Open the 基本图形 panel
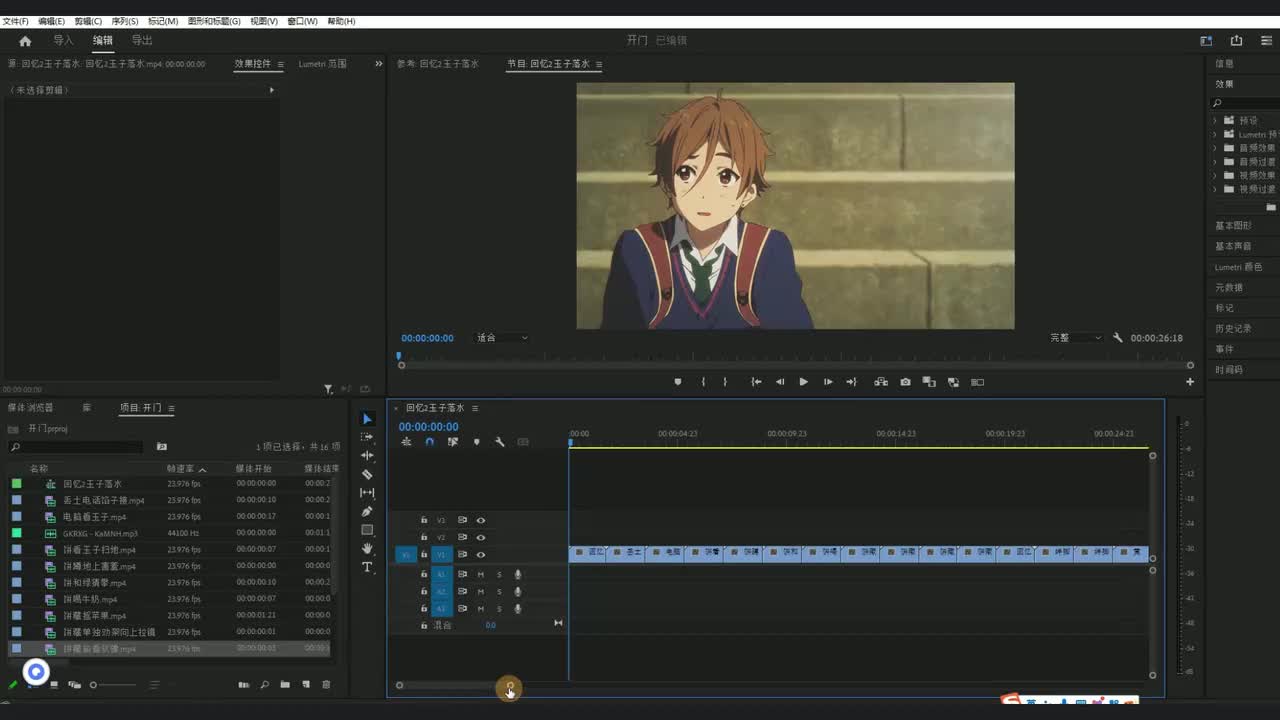Screen dimensions: 1280x720 tap(1233, 226)
